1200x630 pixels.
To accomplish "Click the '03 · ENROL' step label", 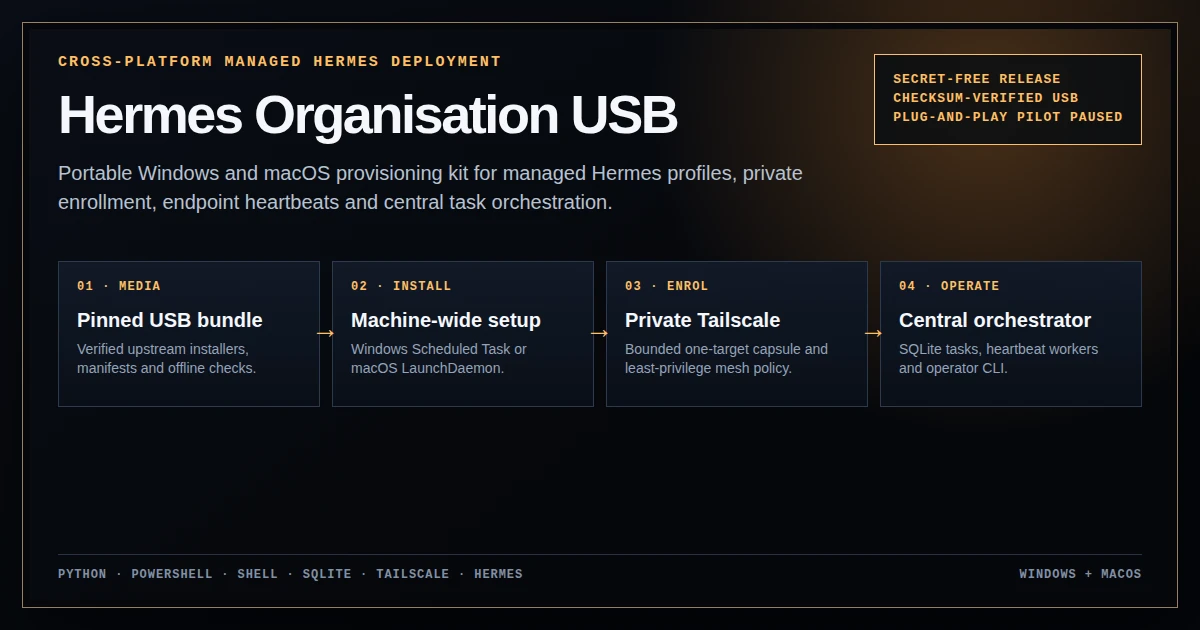I will 667,286.
